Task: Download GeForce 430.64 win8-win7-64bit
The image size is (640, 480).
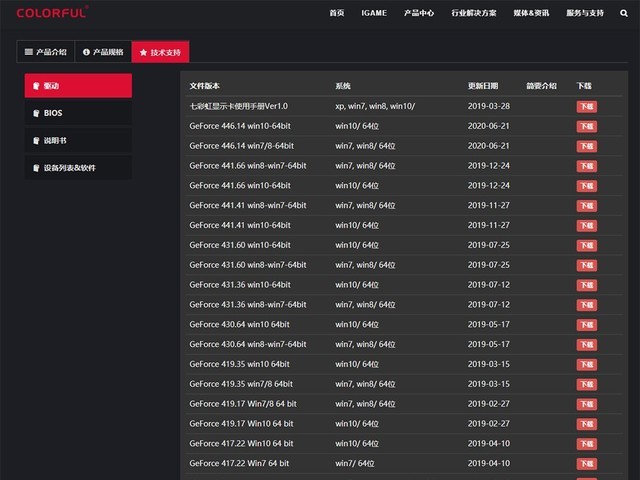Action: click(587, 345)
